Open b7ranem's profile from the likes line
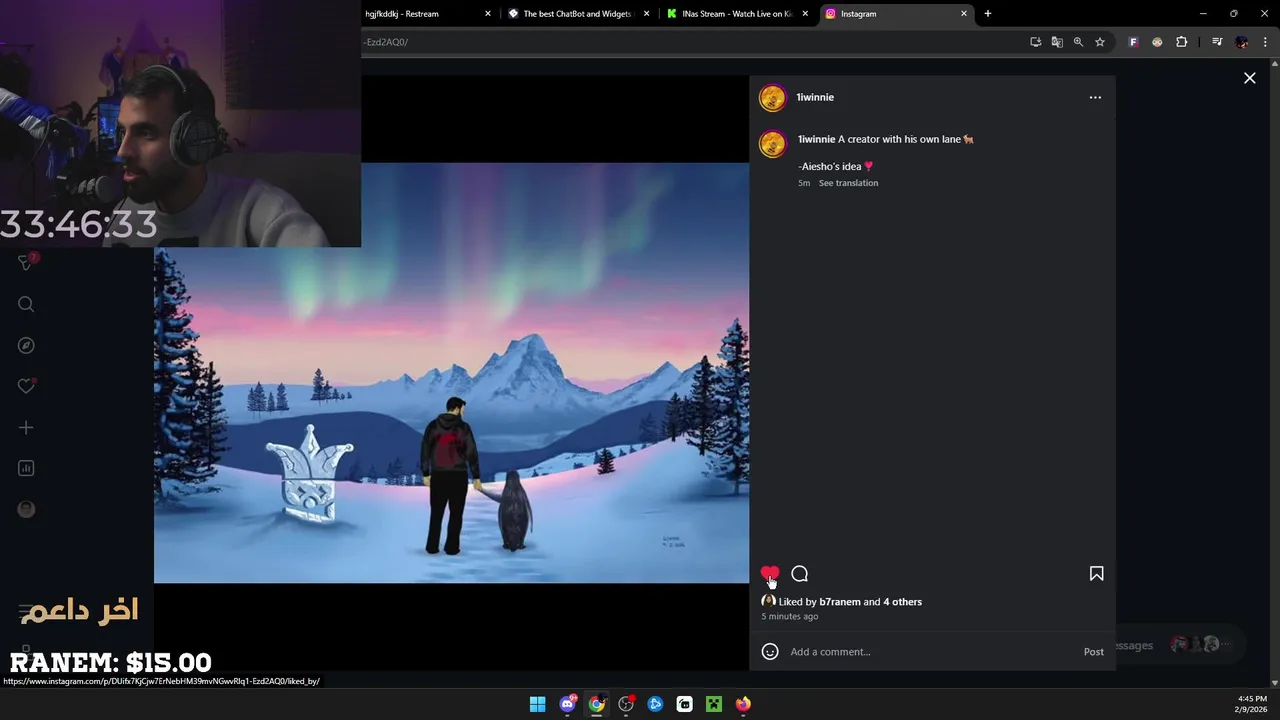The height and width of the screenshot is (720, 1280). [839, 602]
